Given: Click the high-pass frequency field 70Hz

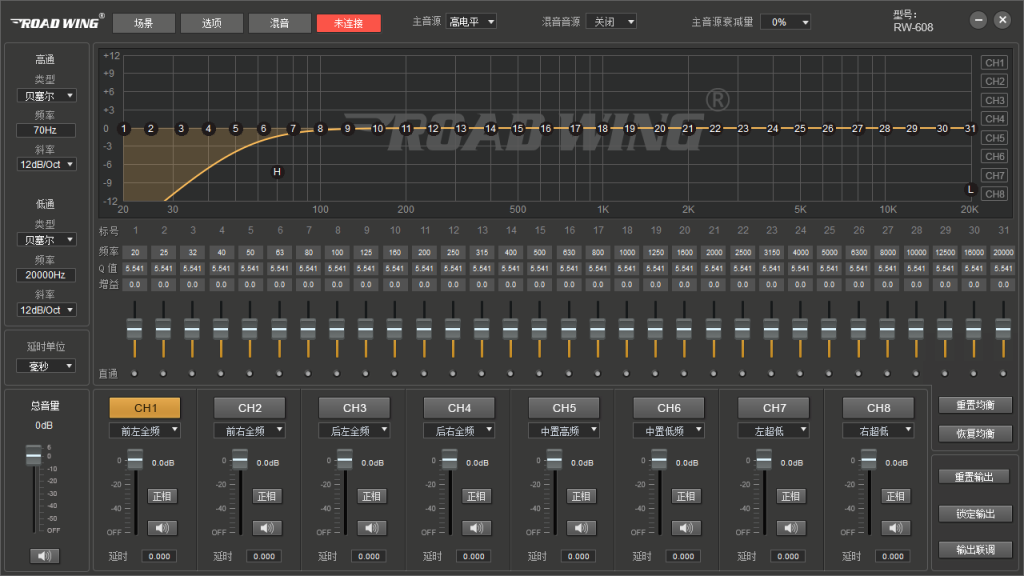Looking at the screenshot, I should [x=46, y=130].
